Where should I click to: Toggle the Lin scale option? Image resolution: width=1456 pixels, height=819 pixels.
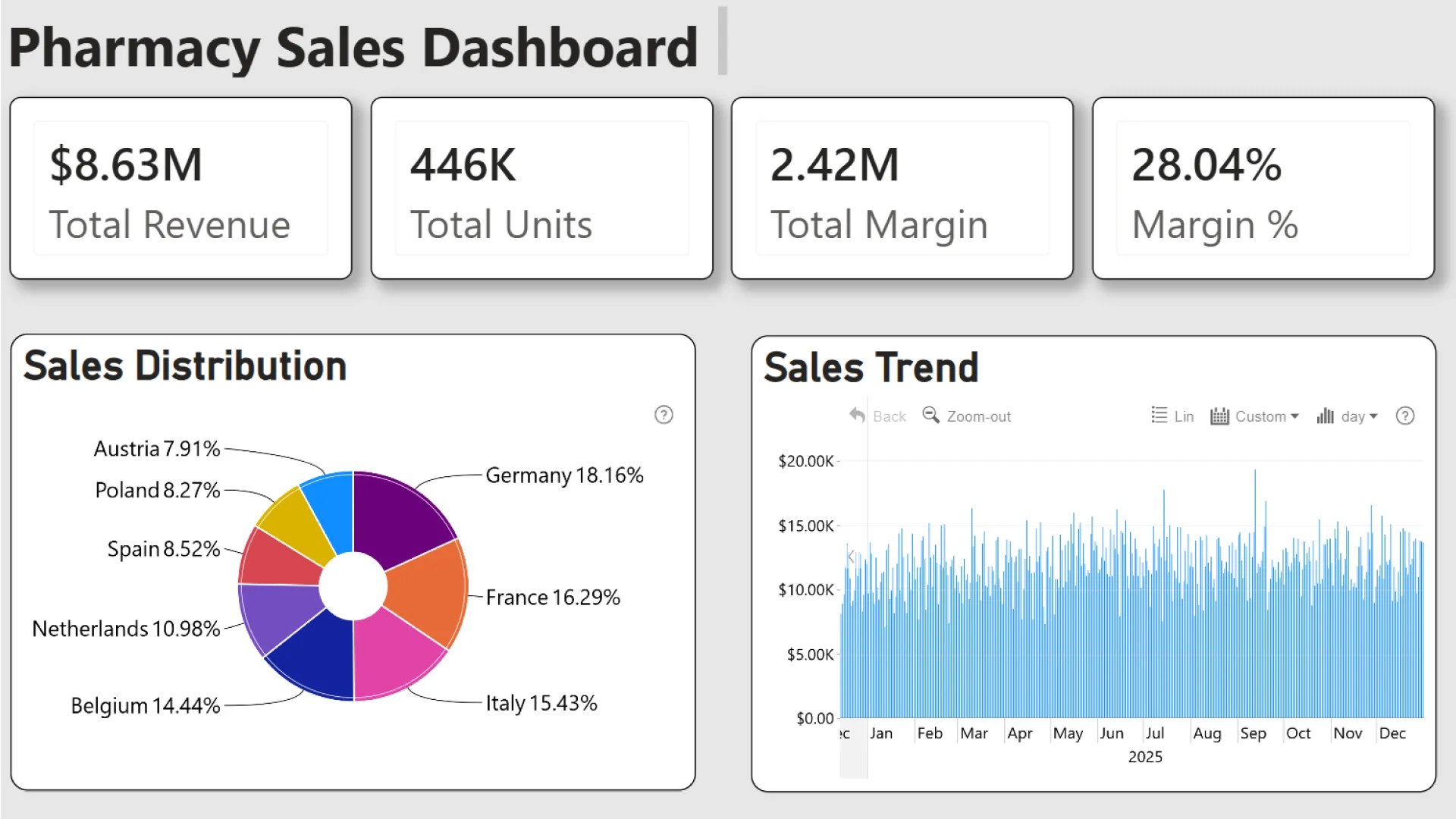click(x=1183, y=416)
